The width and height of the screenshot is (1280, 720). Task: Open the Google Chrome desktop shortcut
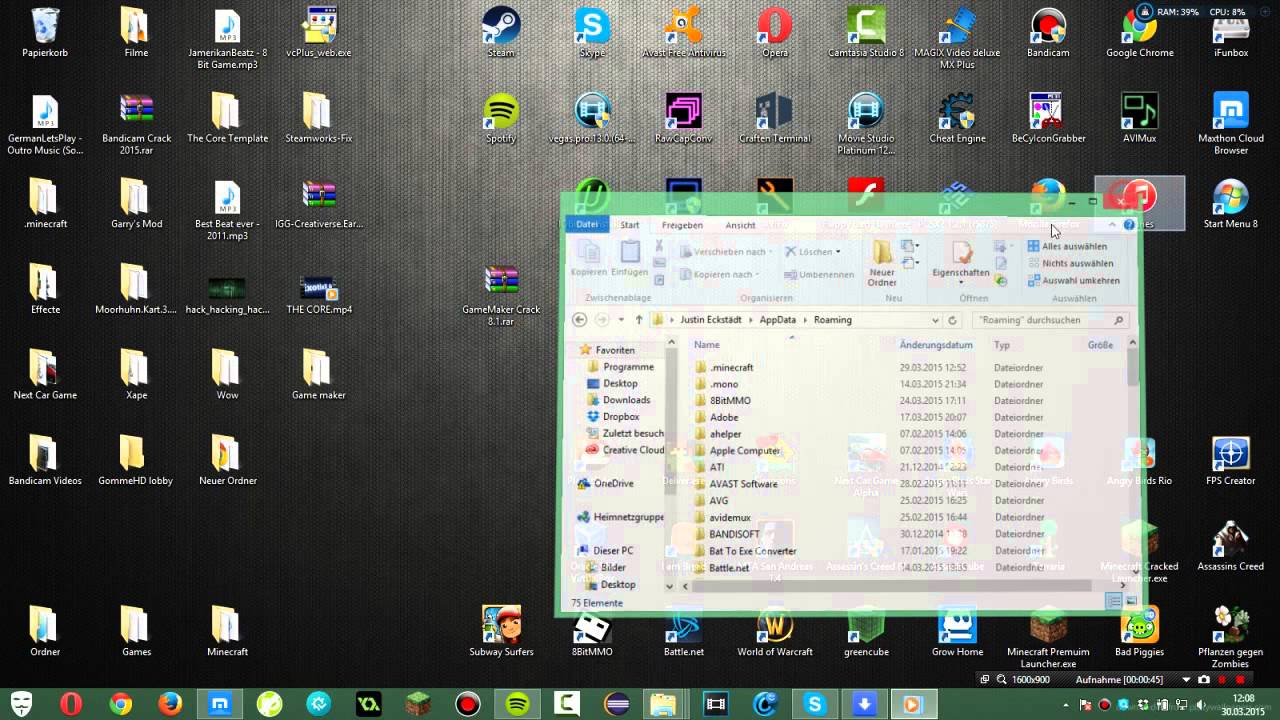[x=1139, y=32]
